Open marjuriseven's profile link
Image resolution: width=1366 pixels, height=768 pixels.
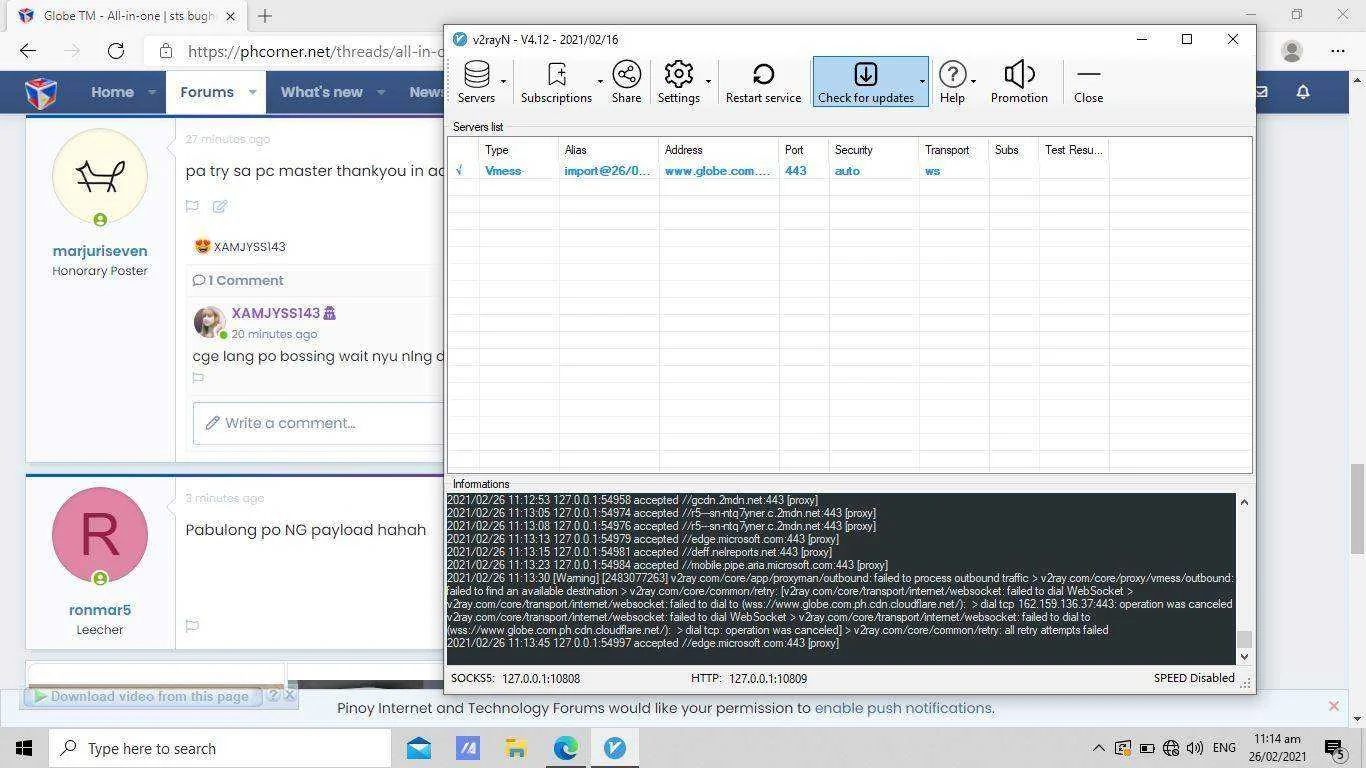tap(100, 251)
